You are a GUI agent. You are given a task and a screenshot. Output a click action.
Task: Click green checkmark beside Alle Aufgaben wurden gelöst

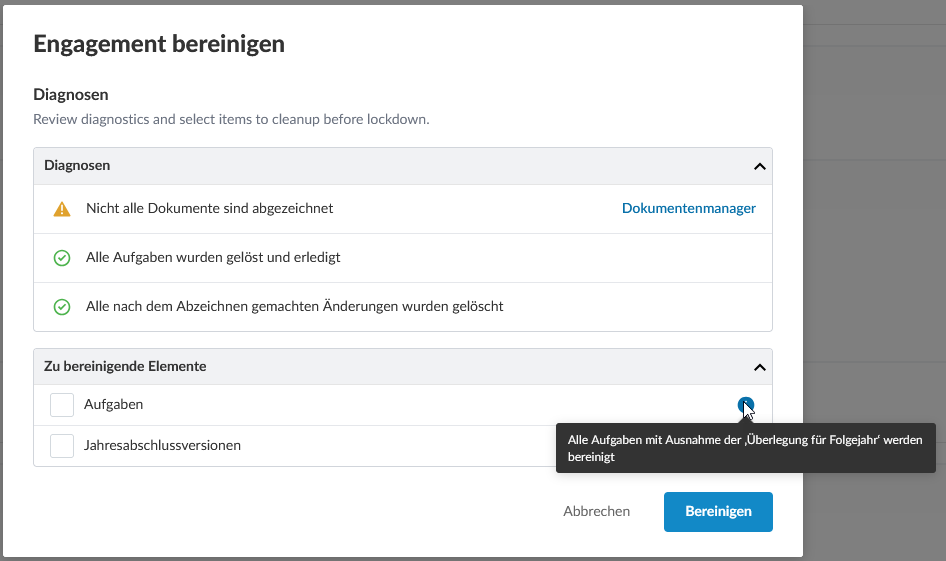pos(62,258)
